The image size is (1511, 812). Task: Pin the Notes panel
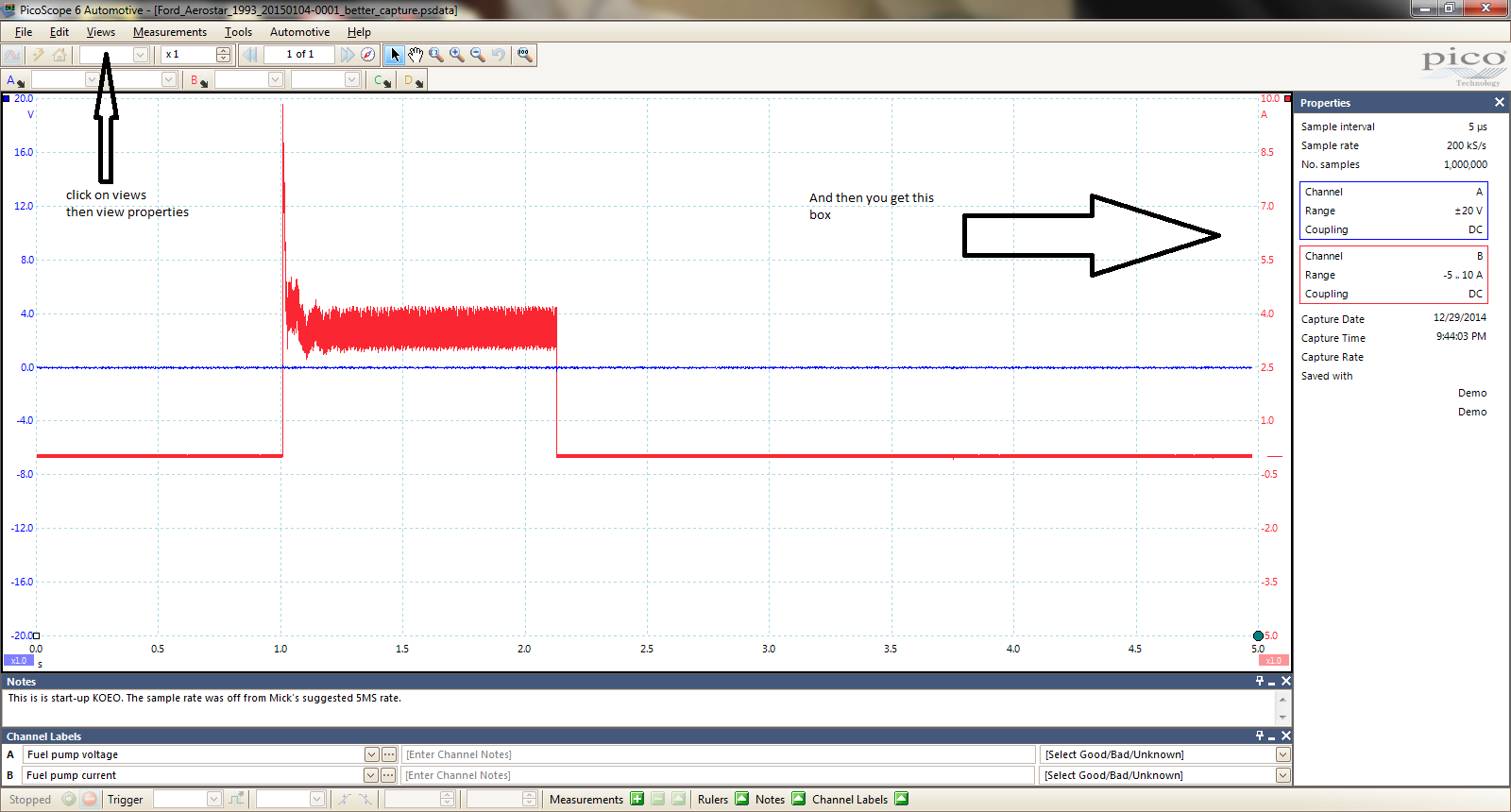1260,681
